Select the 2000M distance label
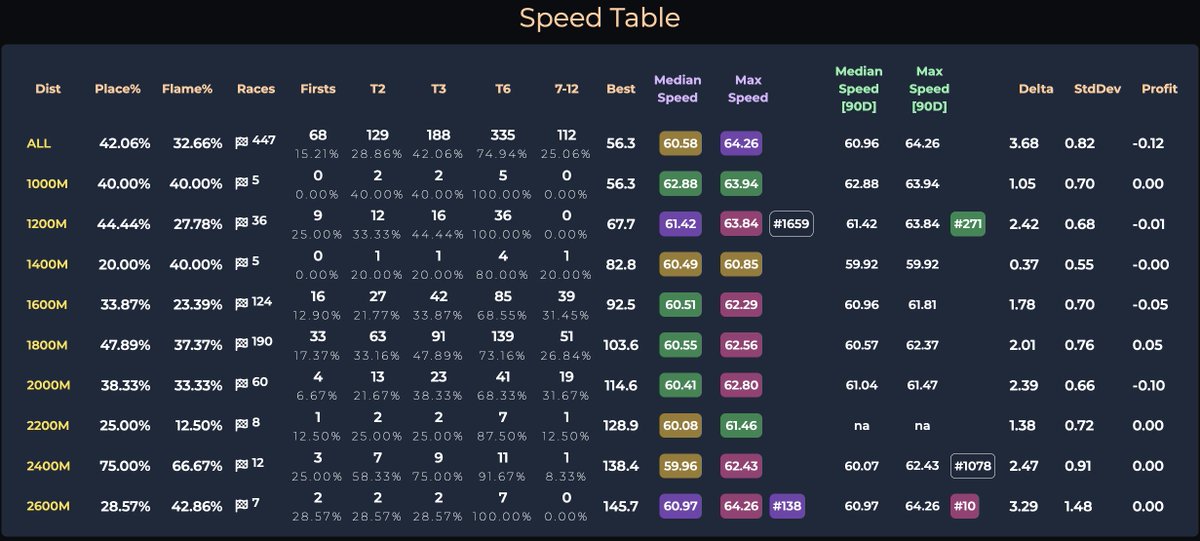This screenshot has width=1200, height=541. tap(46, 385)
